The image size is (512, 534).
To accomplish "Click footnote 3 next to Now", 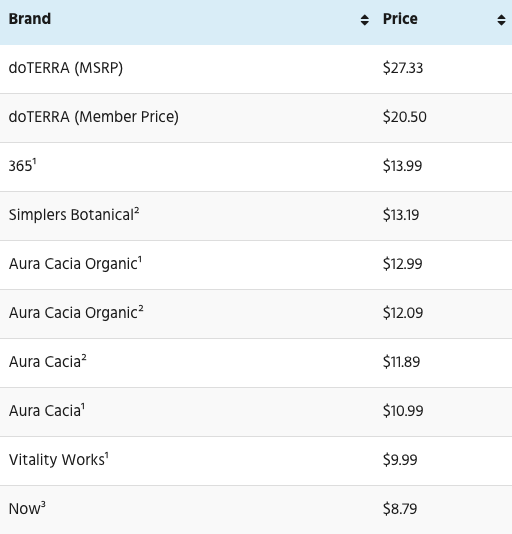I will pyautogui.click(x=43, y=504).
